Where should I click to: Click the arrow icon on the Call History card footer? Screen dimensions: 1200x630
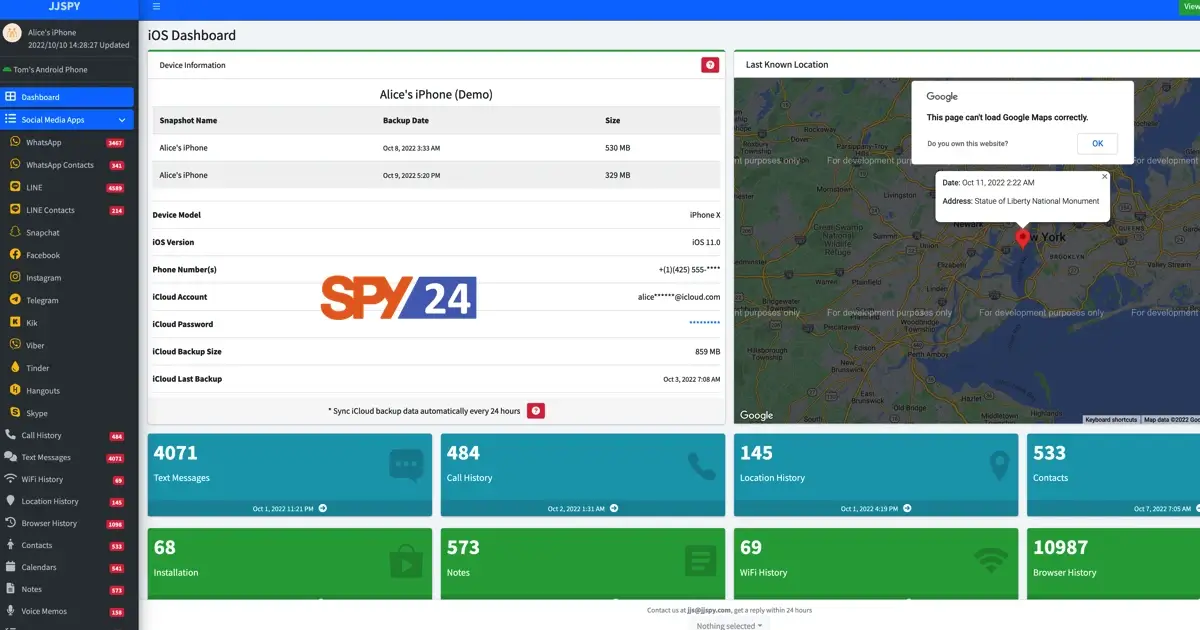coord(614,508)
